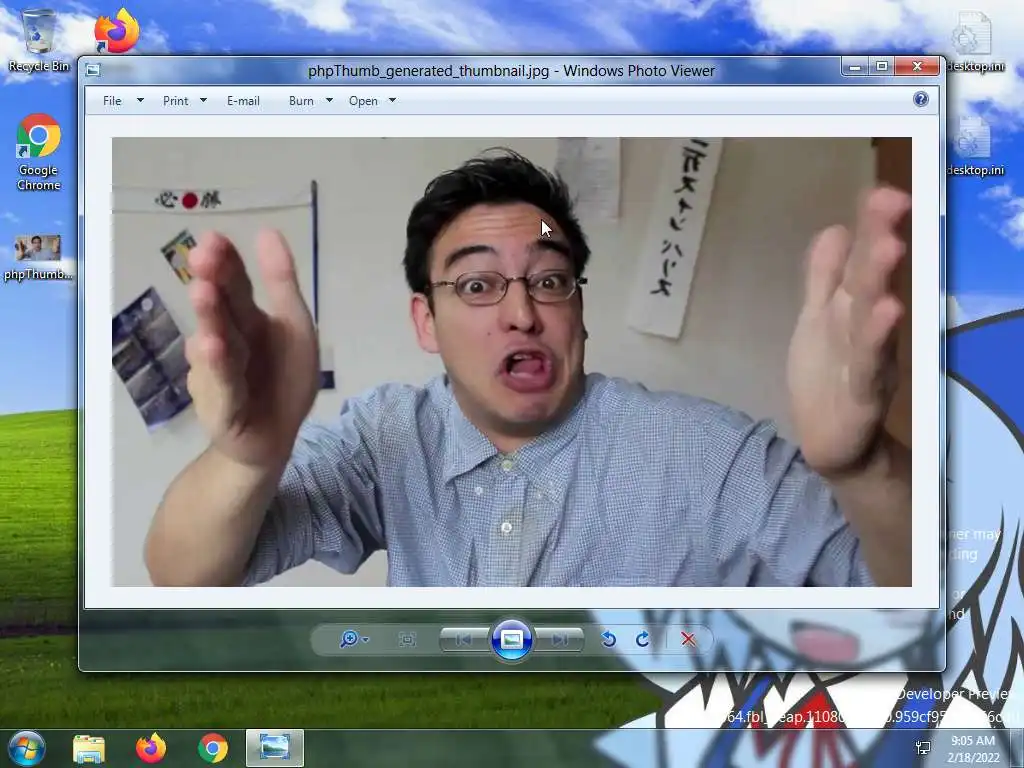Close the Windows Photo Viewer window

(x=917, y=66)
